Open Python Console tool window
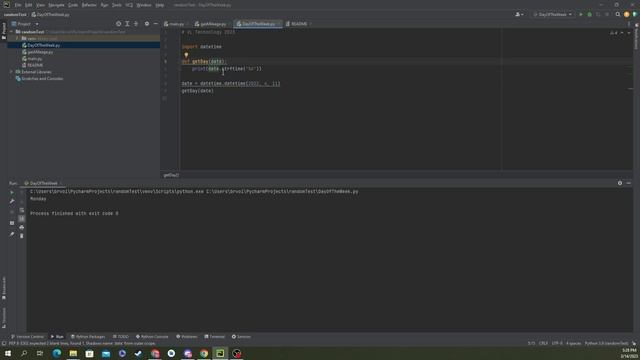 (x=152, y=337)
